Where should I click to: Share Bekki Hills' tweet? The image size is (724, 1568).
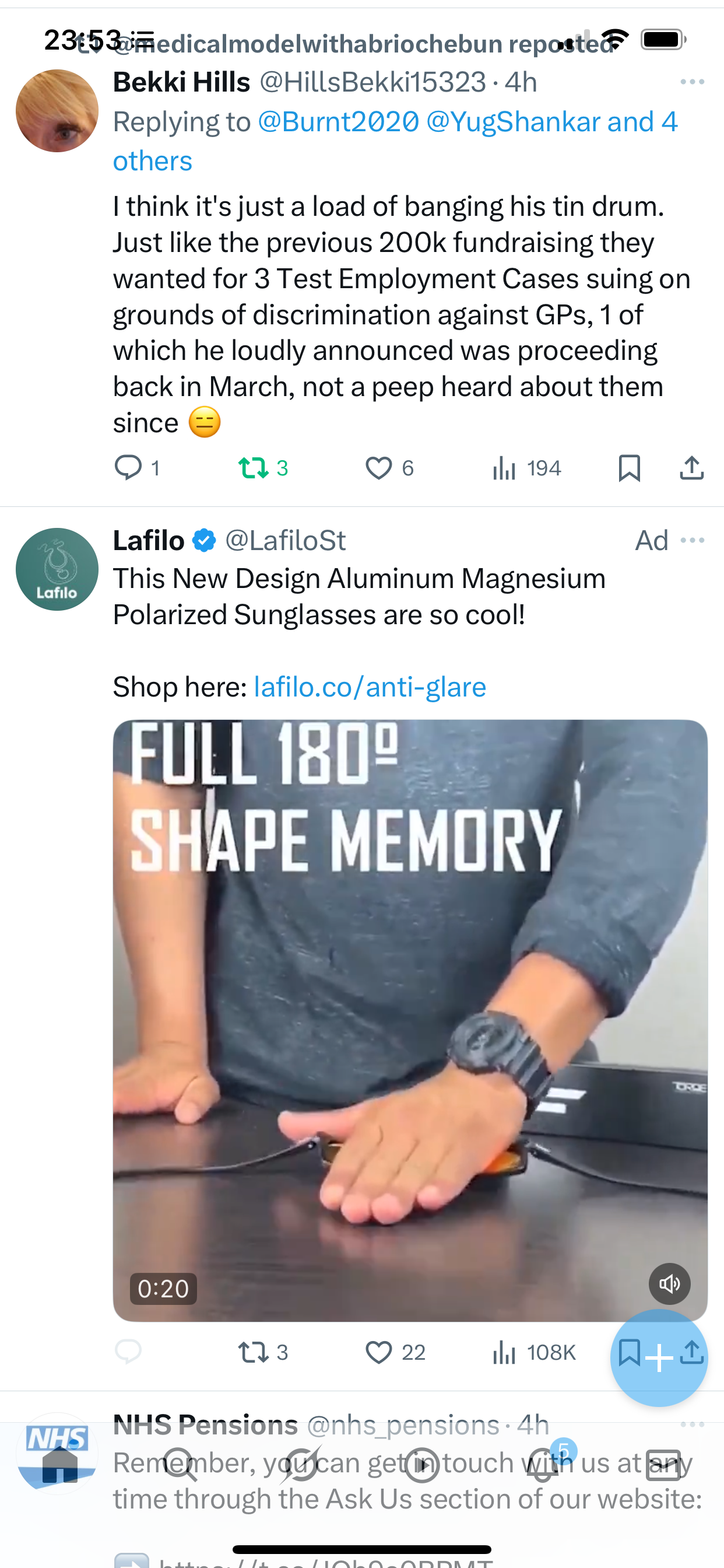tap(692, 468)
